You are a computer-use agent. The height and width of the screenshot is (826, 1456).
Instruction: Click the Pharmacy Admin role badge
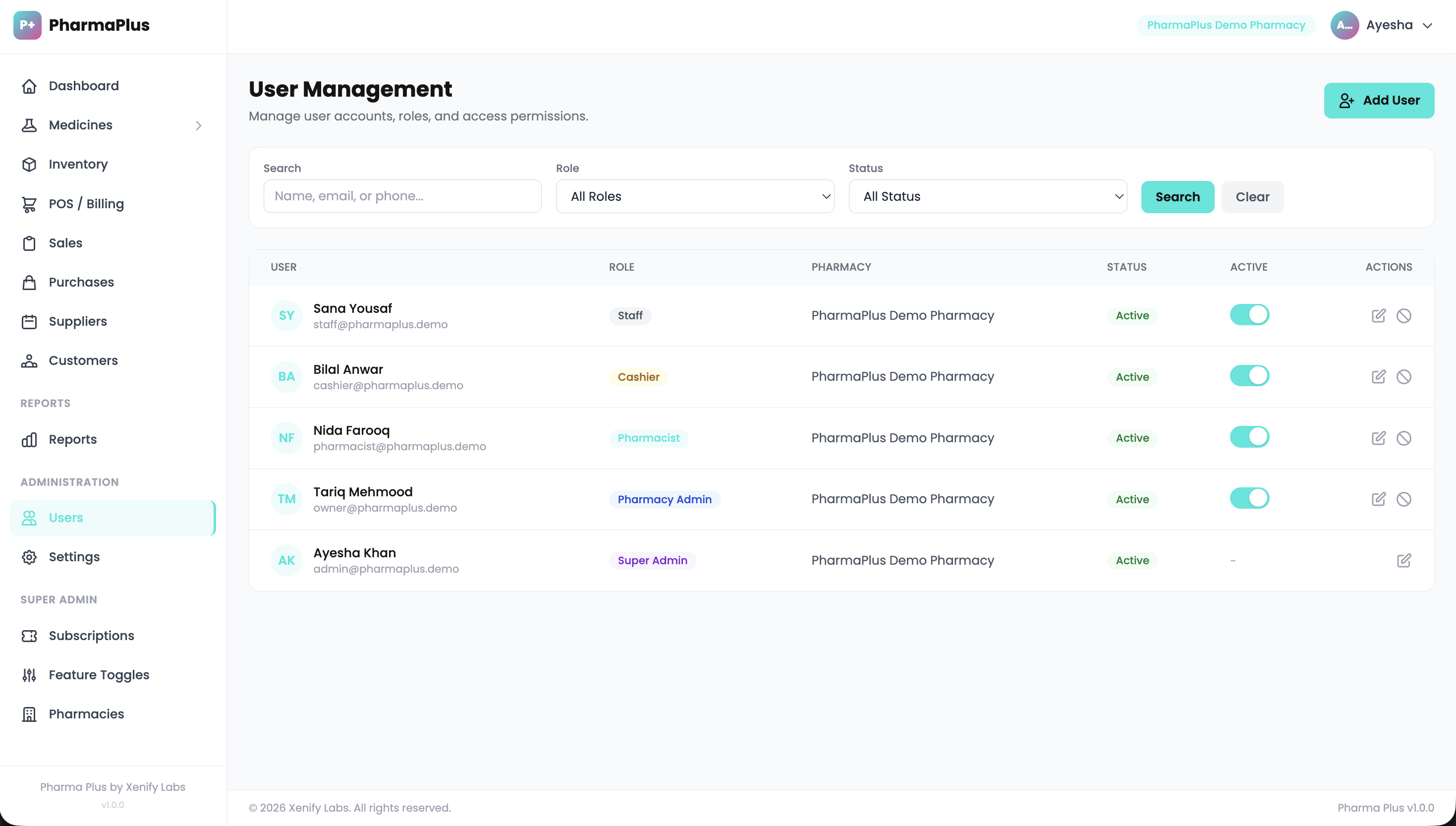pos(665,499)
